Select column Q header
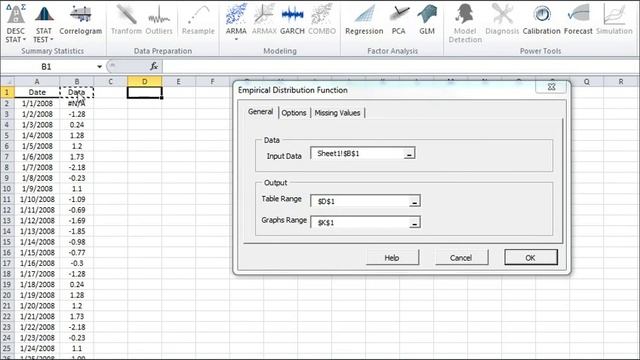The width and height of the screenshot is (640, 360). tap(587, 82)
